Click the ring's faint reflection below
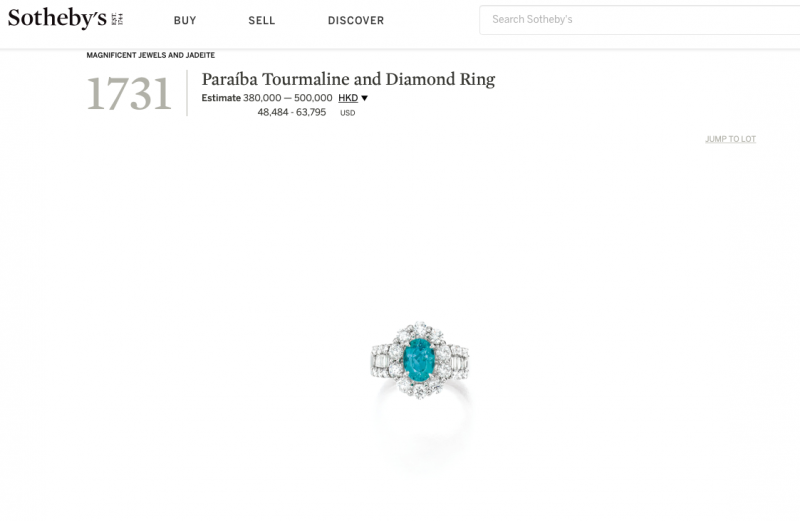The height and width of the screenshot is (521, 800). click(x=421, y=429)
